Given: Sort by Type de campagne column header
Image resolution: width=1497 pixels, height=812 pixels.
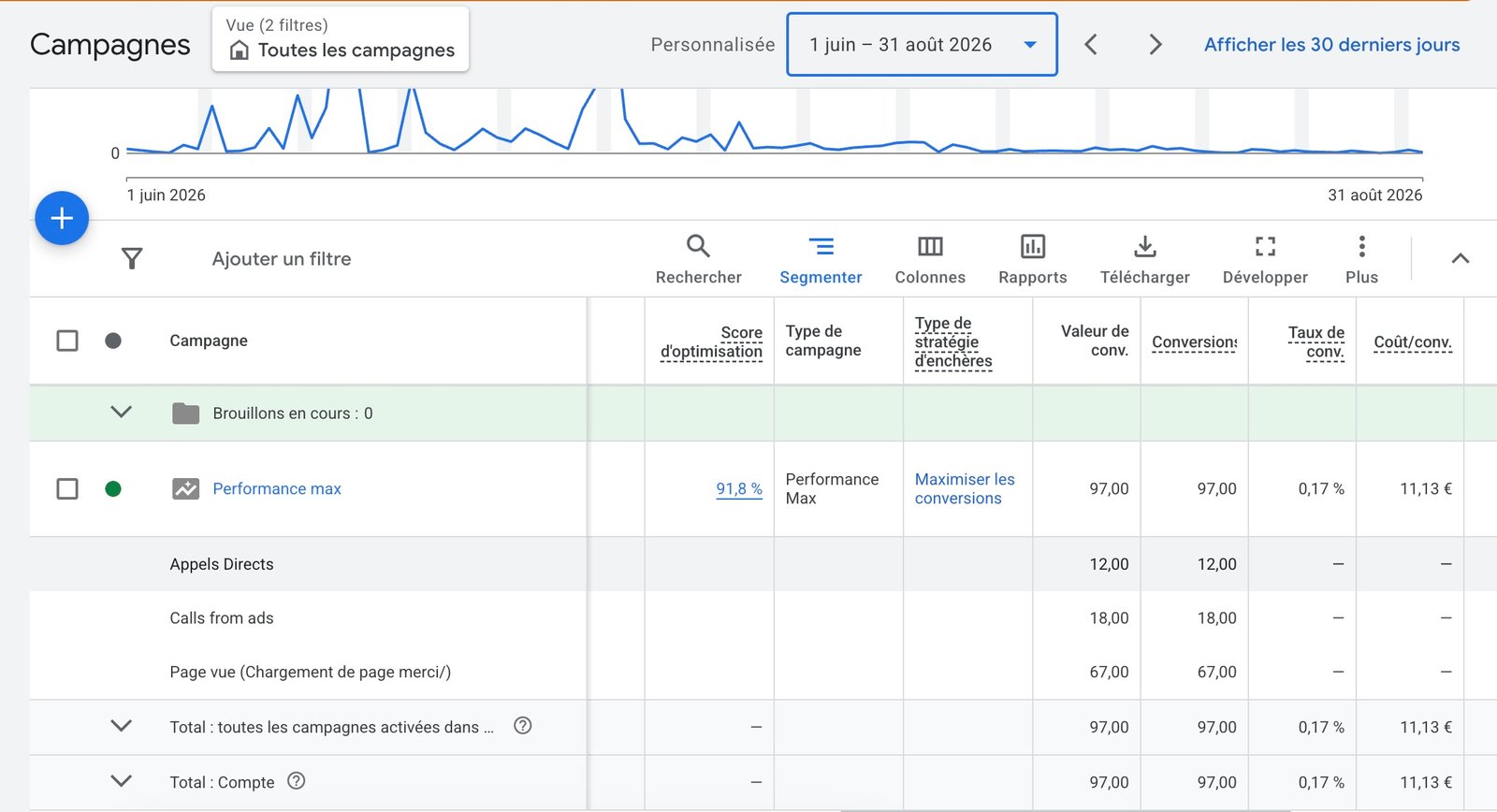Looking at the screenshot, I should click(823, 341).
